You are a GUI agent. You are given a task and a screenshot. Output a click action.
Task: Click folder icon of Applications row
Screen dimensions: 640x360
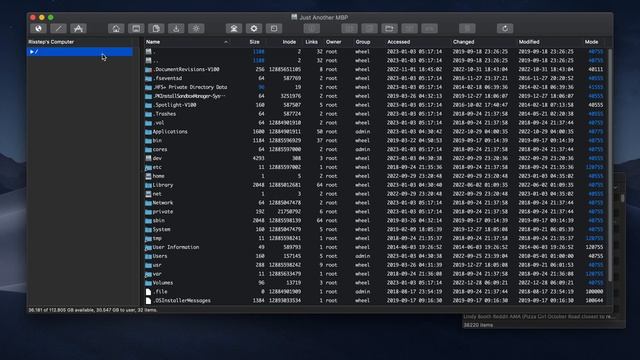pyautogui.click(x=149, y=132)
